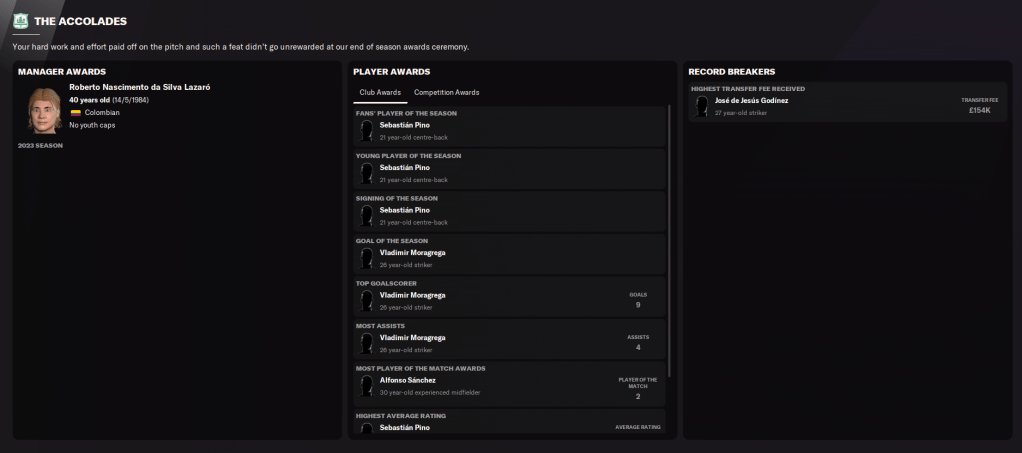
Task: Click the Player Awards list scrollbar
Action: pos(668,250)
